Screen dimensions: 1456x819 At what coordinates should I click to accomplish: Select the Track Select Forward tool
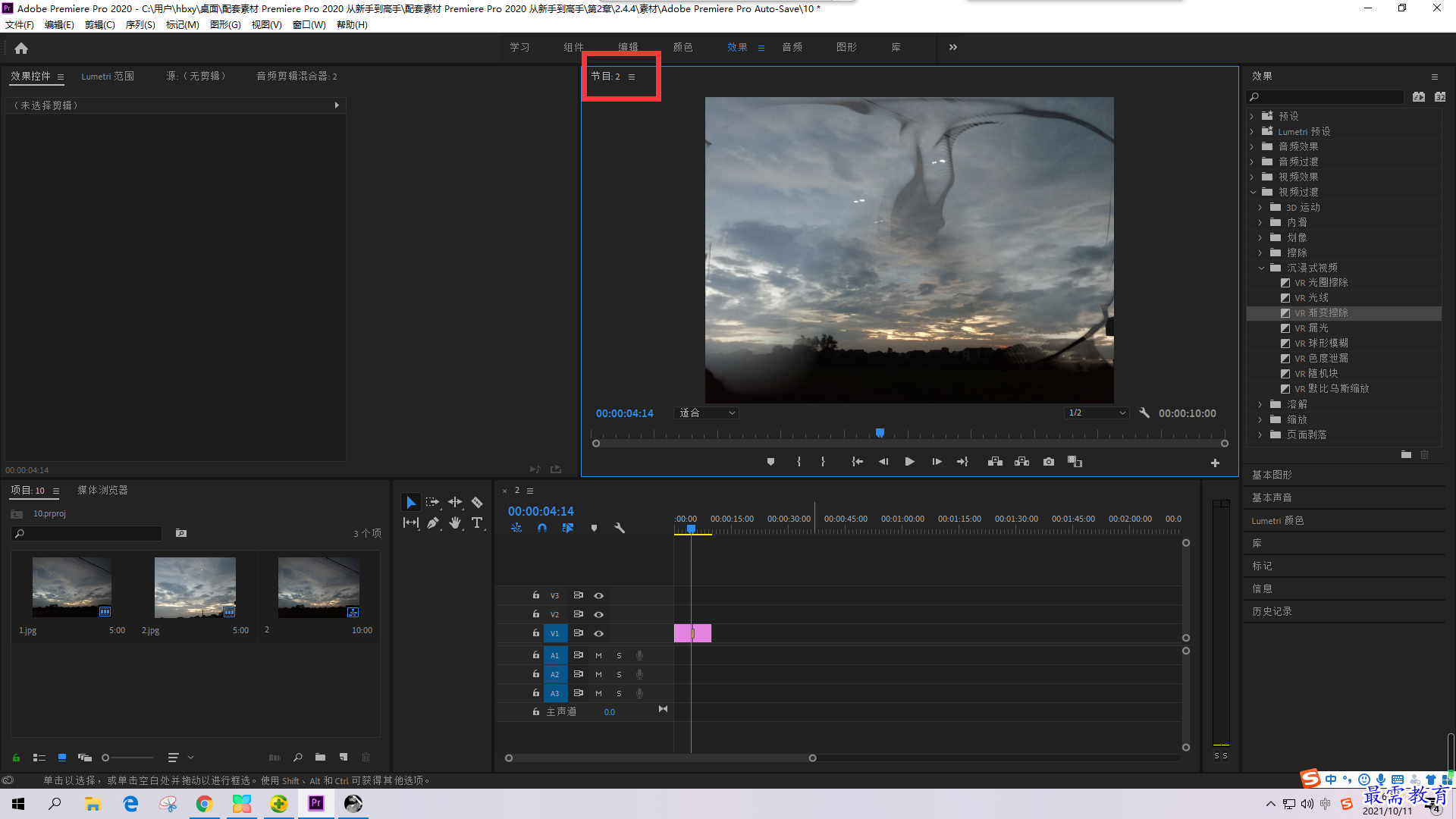tap(432, 502)
